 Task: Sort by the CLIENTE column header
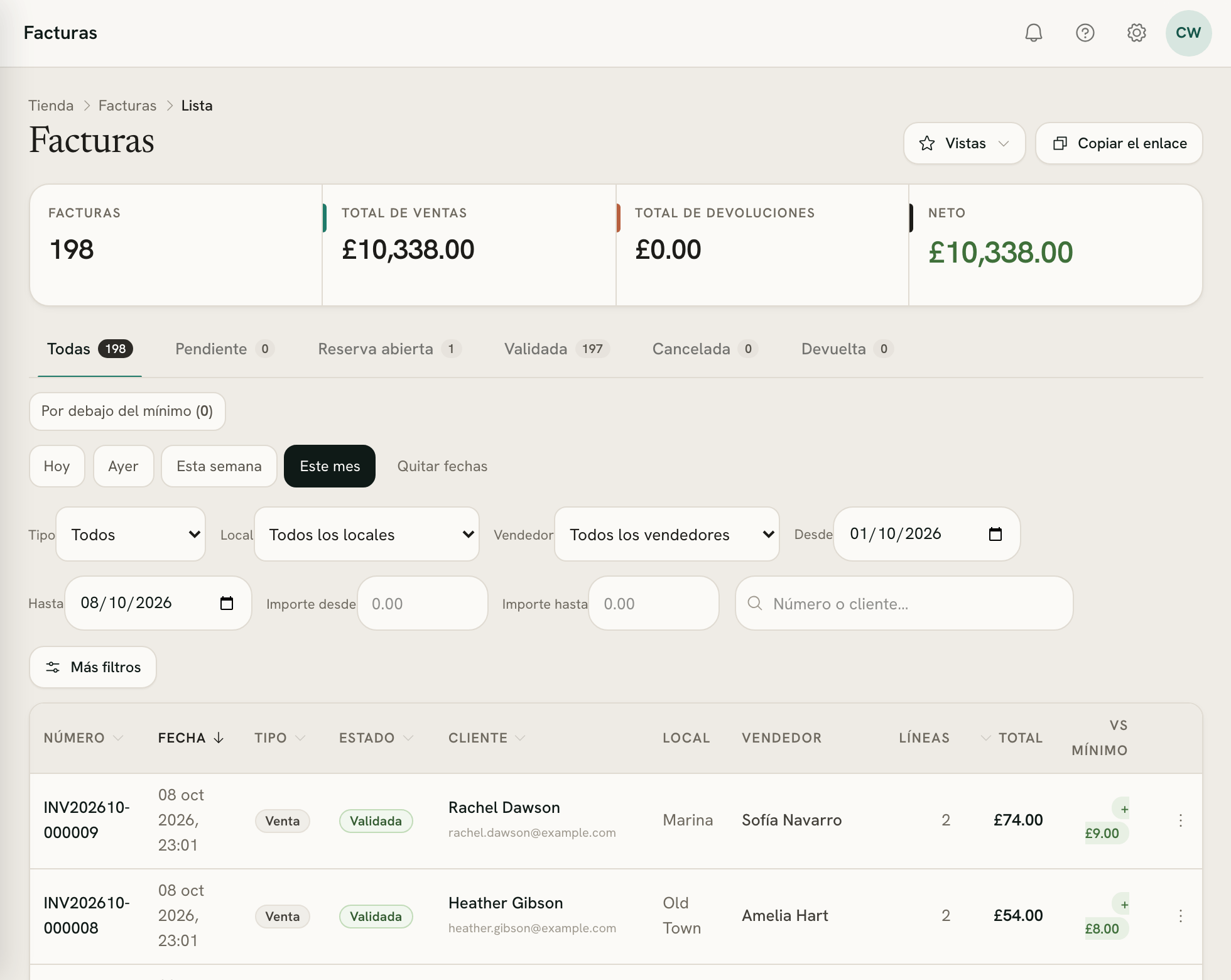pyautogui.click(x=487, y=738)
